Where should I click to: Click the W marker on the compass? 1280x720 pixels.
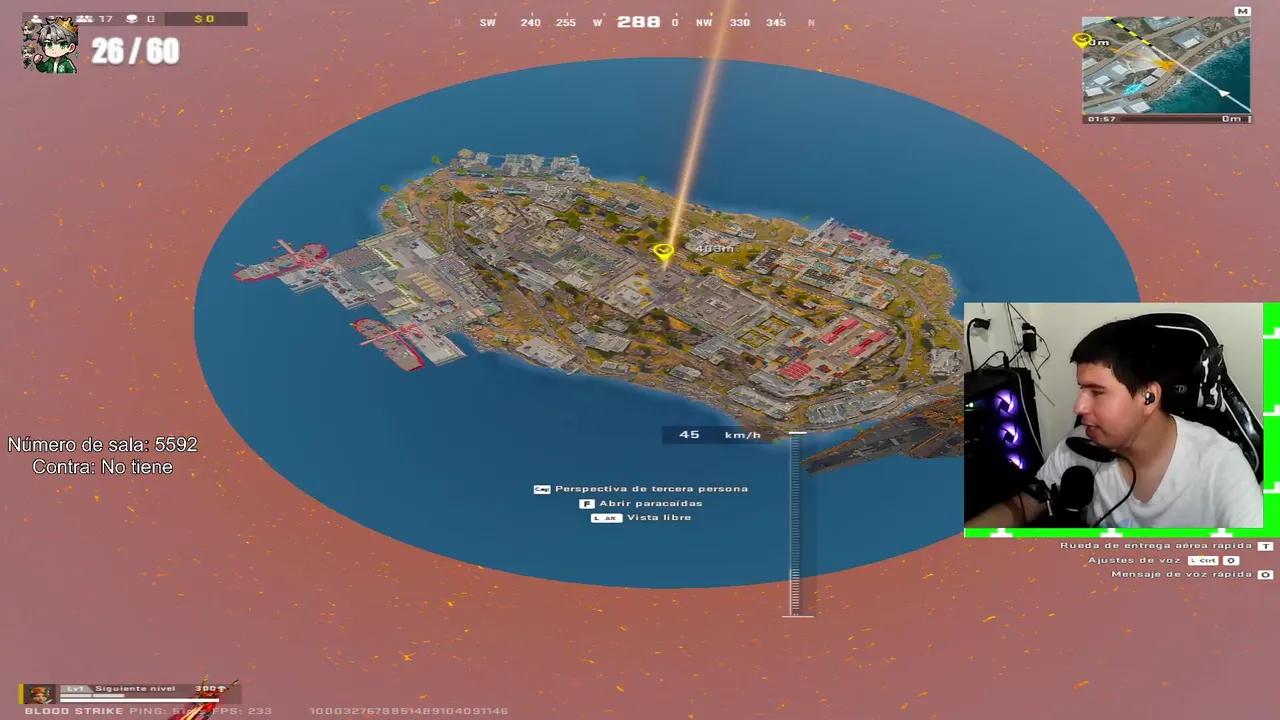pyautogui.click(x=597, y=22)
